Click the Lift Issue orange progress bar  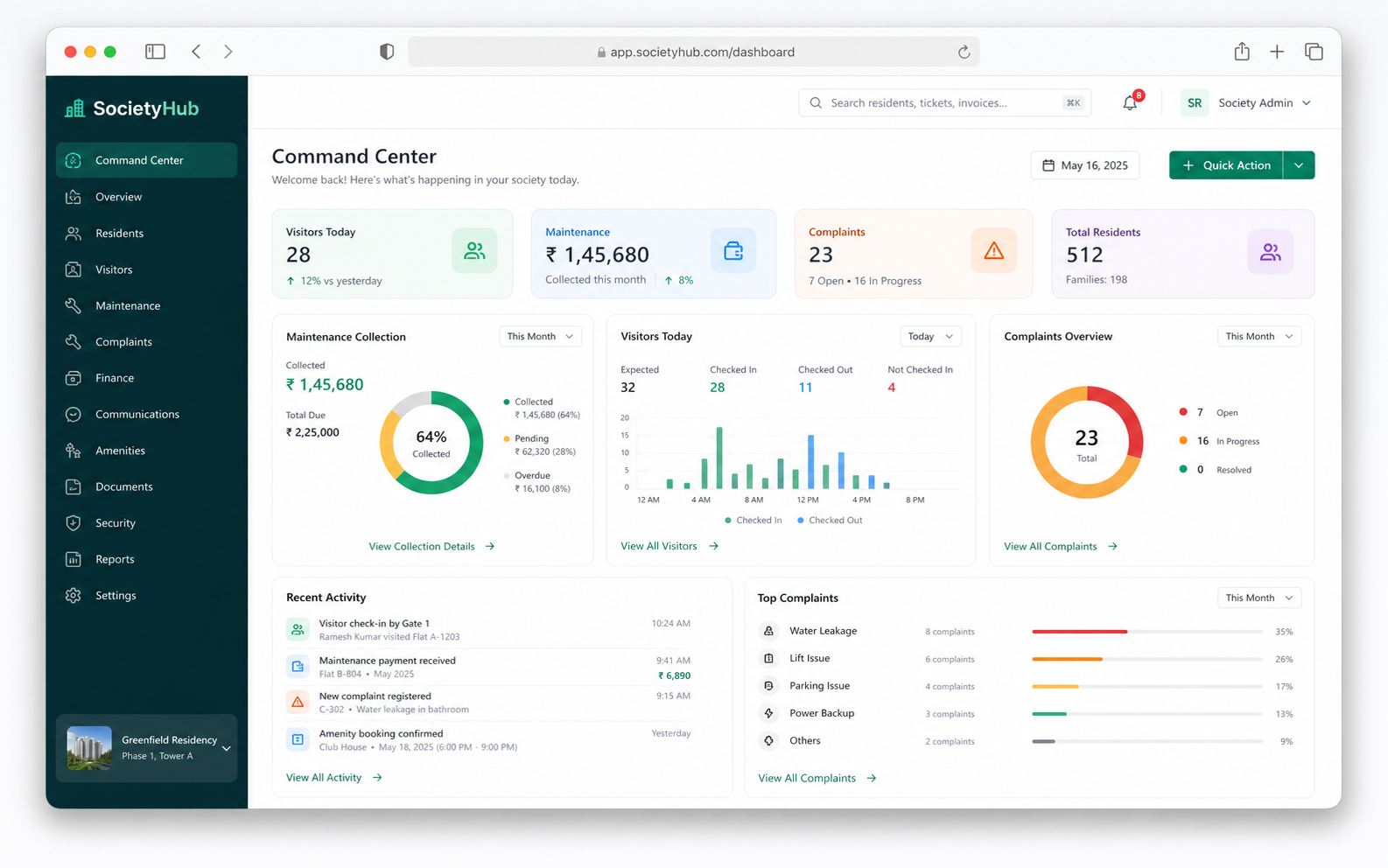(x=1067, y=659)
